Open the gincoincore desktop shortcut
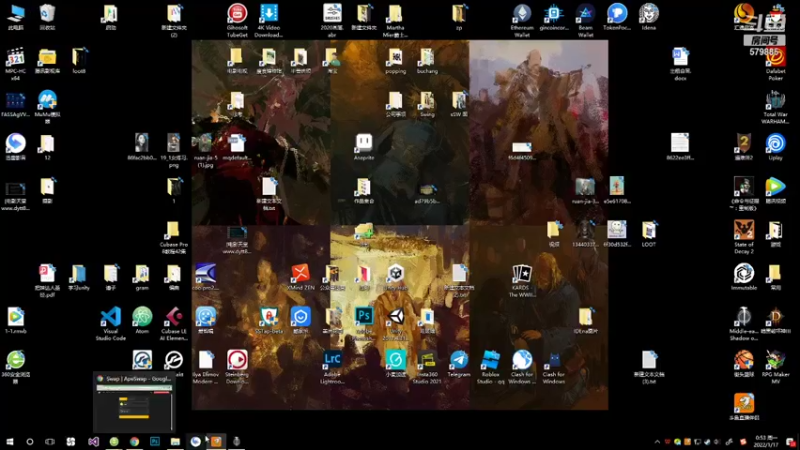This screenshot has width=800, height=450. pos(554,17)
